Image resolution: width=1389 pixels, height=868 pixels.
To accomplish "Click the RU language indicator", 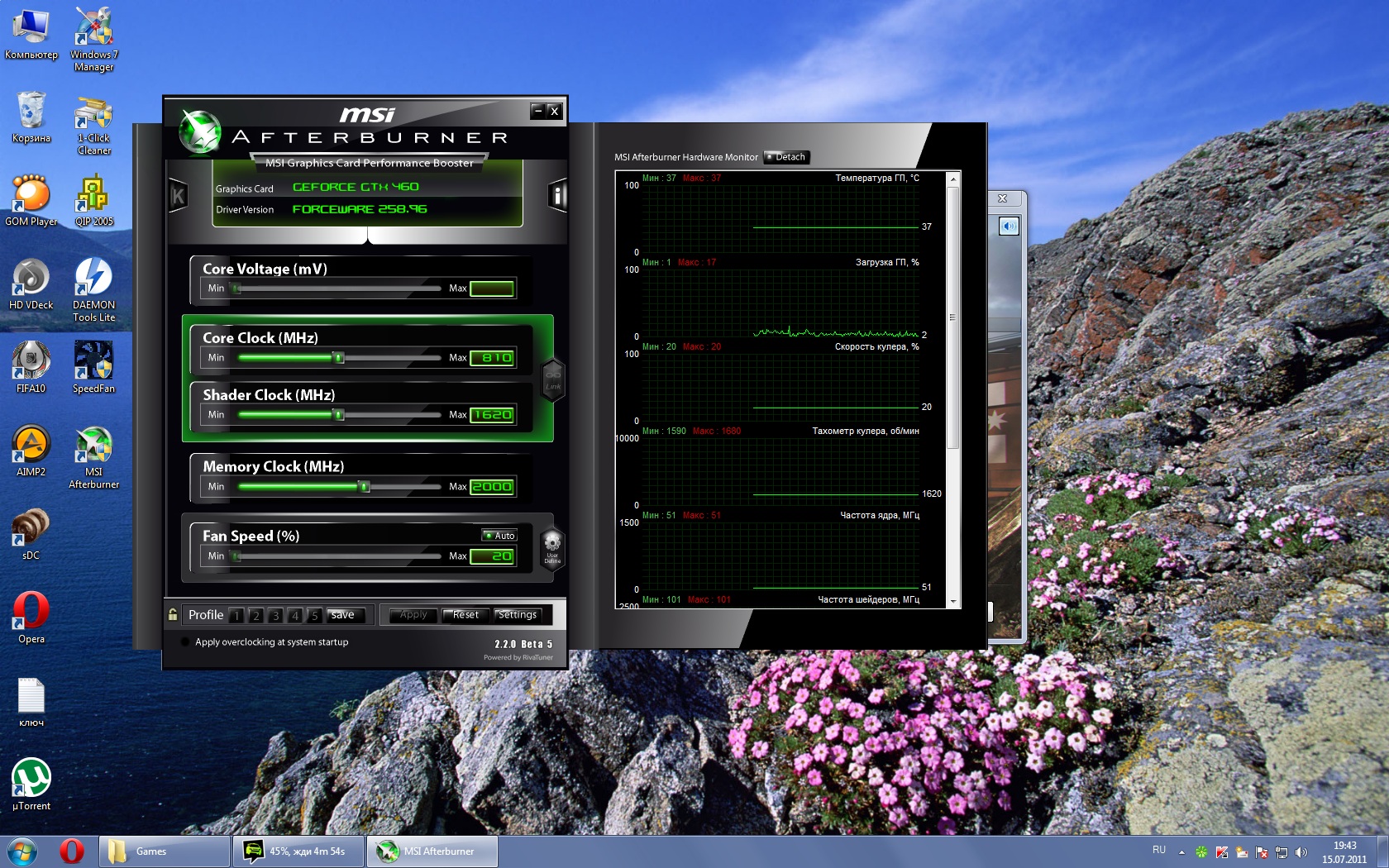I will pyautogui.click(x=1159, y=851).
